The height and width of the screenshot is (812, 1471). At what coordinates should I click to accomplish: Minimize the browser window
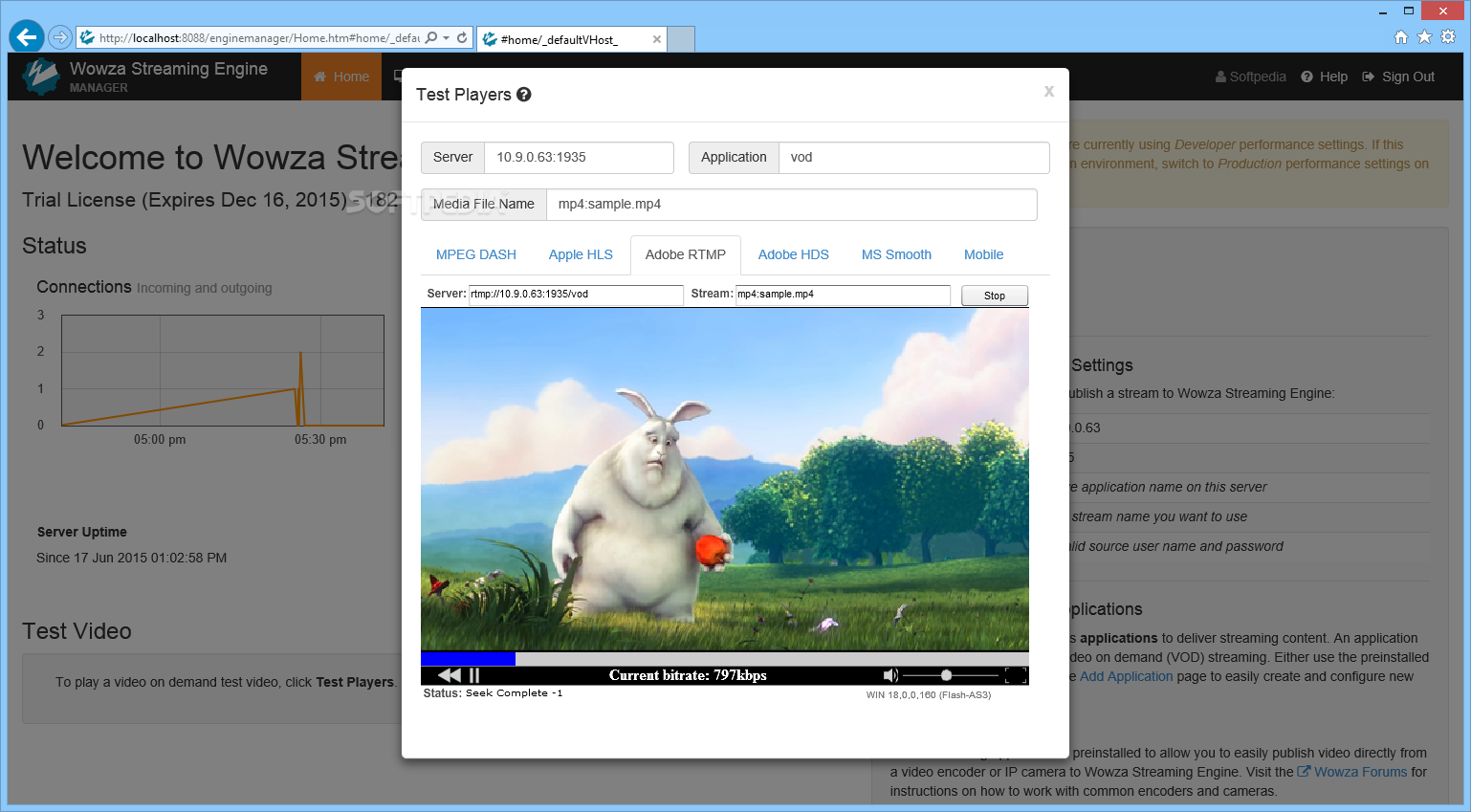(1383, 11)
